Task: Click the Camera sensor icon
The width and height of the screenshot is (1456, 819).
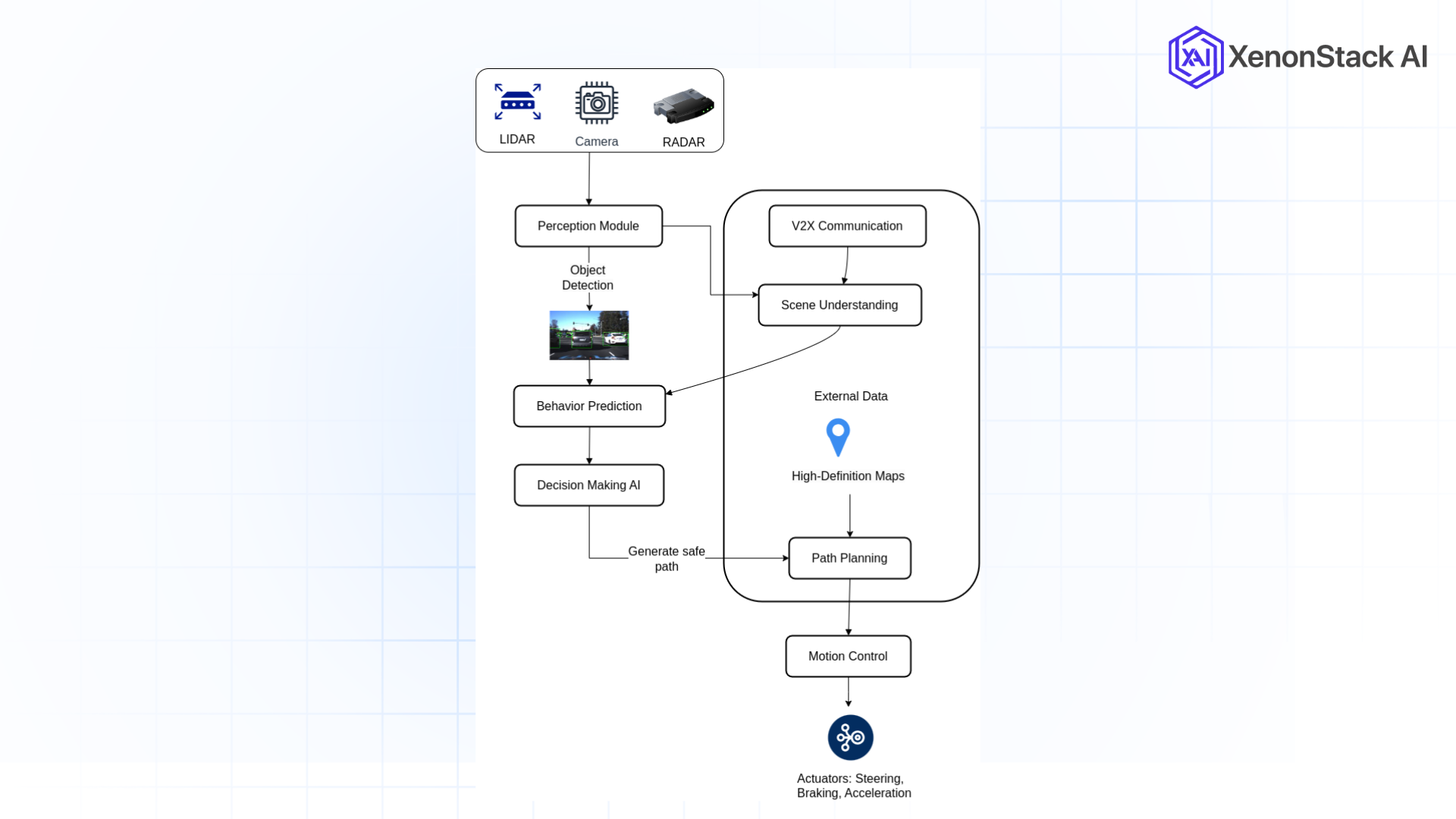Action: pos(596,102)
